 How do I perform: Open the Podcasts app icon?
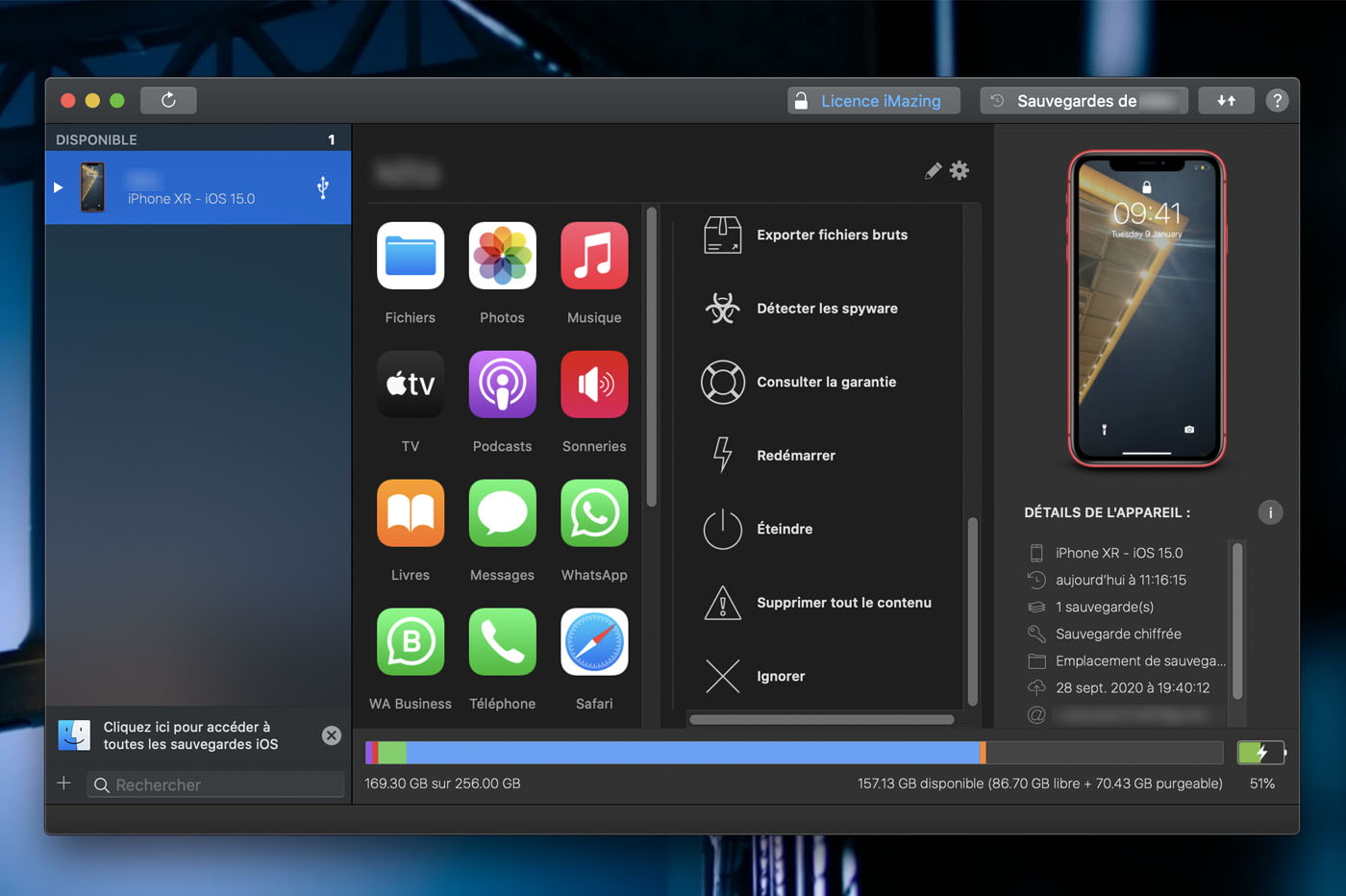[x=502, y=385]
